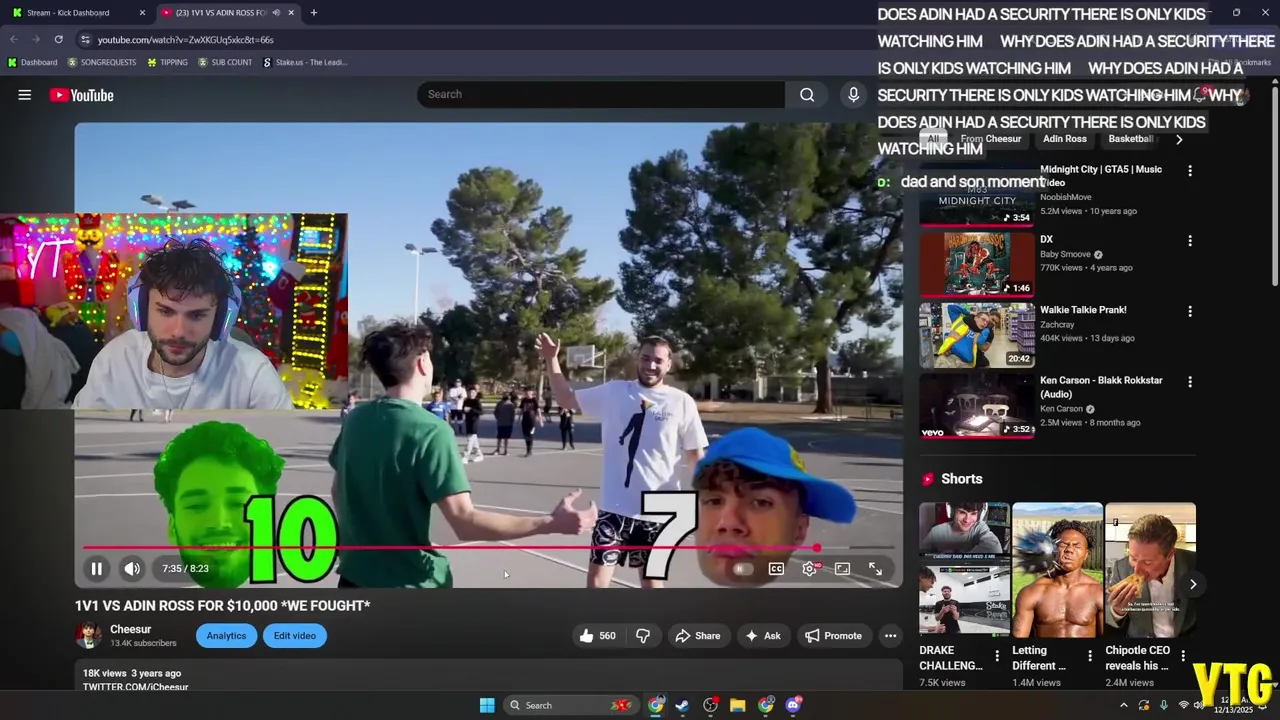The width and height of the screenshot is (1280, 720).
Task: Open the Walkie Talkie Prank thumbnail
Action: pyautogui.click(x=977, y=336)
